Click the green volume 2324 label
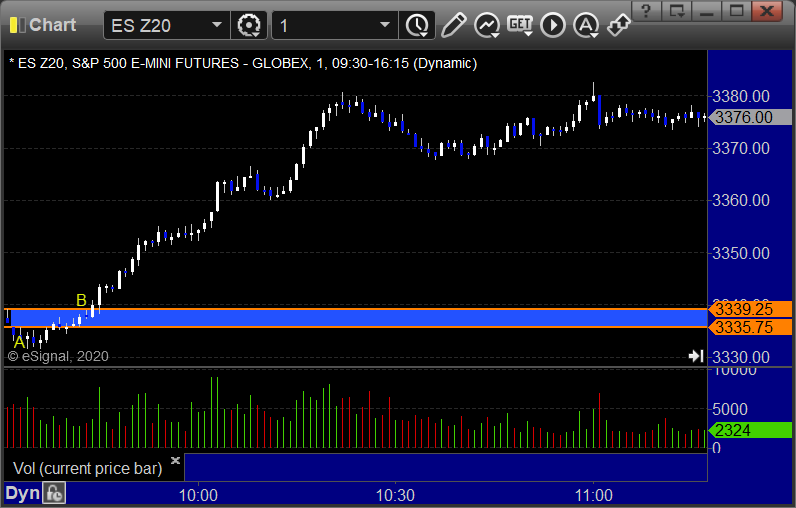Screen dimensions: 796x508 (751, 430)
